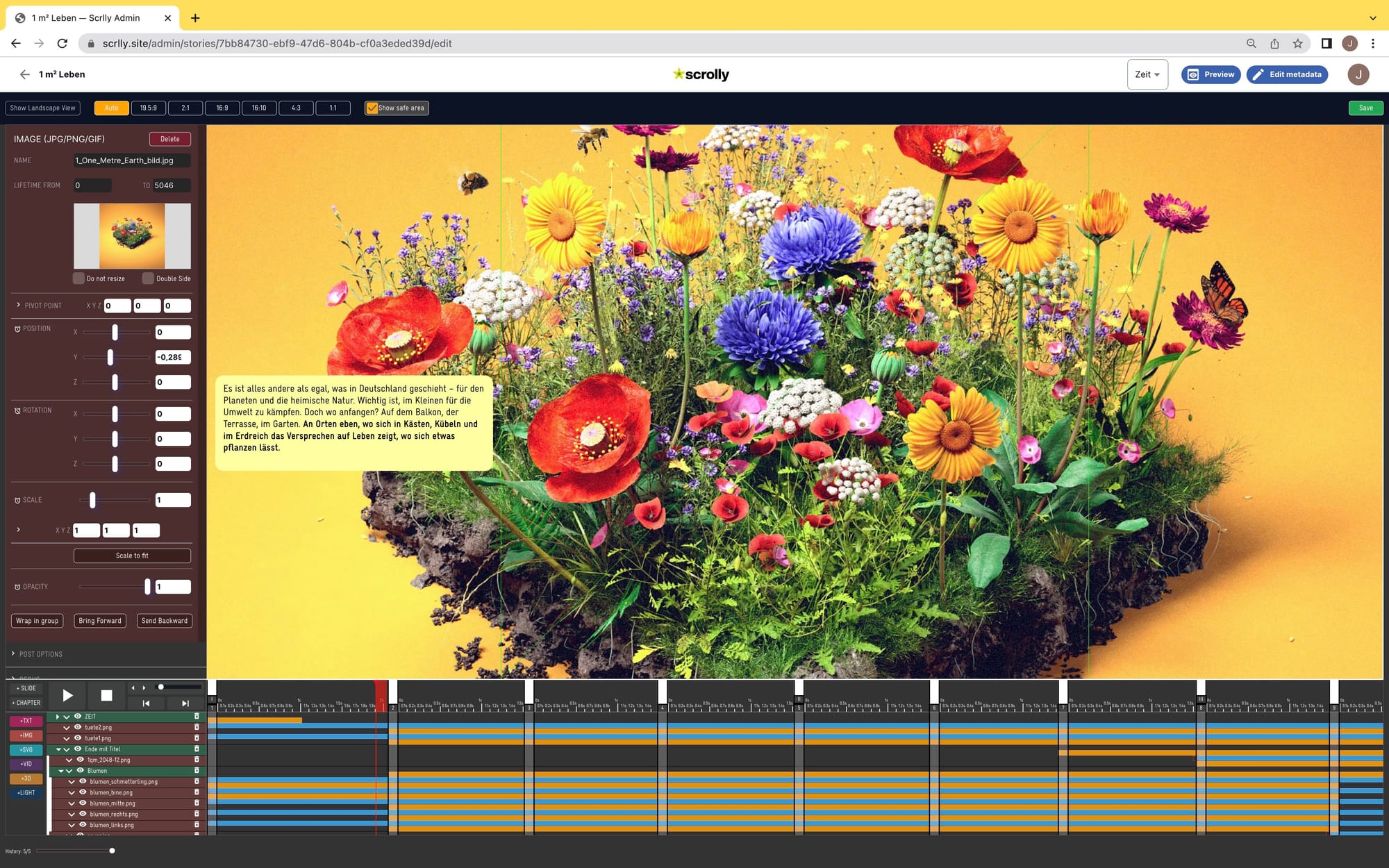Open the chevron on the blumen_mitte.png row
The width and height of the screenshot is (1389, 868).
pyautogui.click(x=72, y=803)
